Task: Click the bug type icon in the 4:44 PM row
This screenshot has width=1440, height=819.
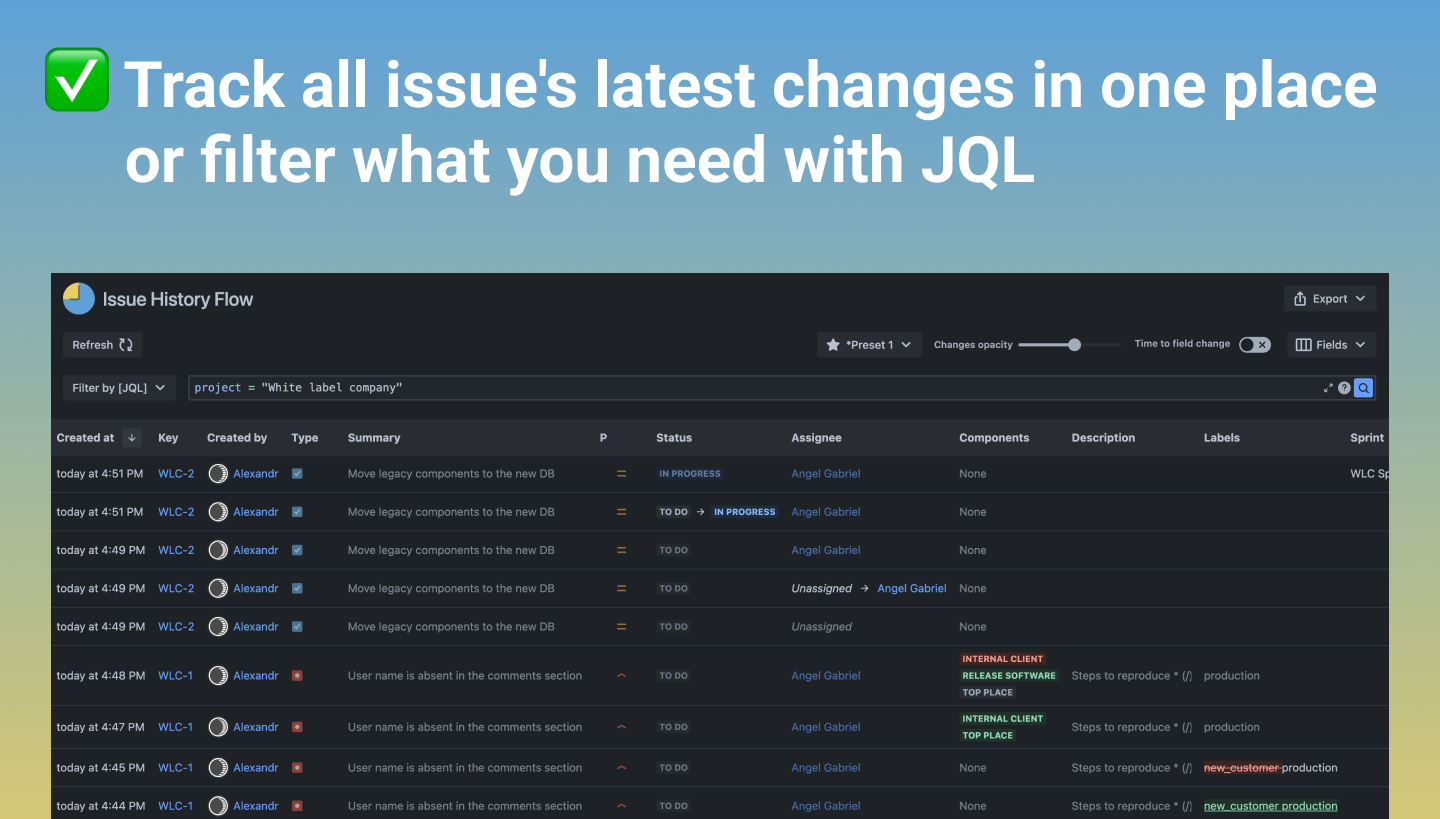Action: pyautogui.click(x=297, y=806)
